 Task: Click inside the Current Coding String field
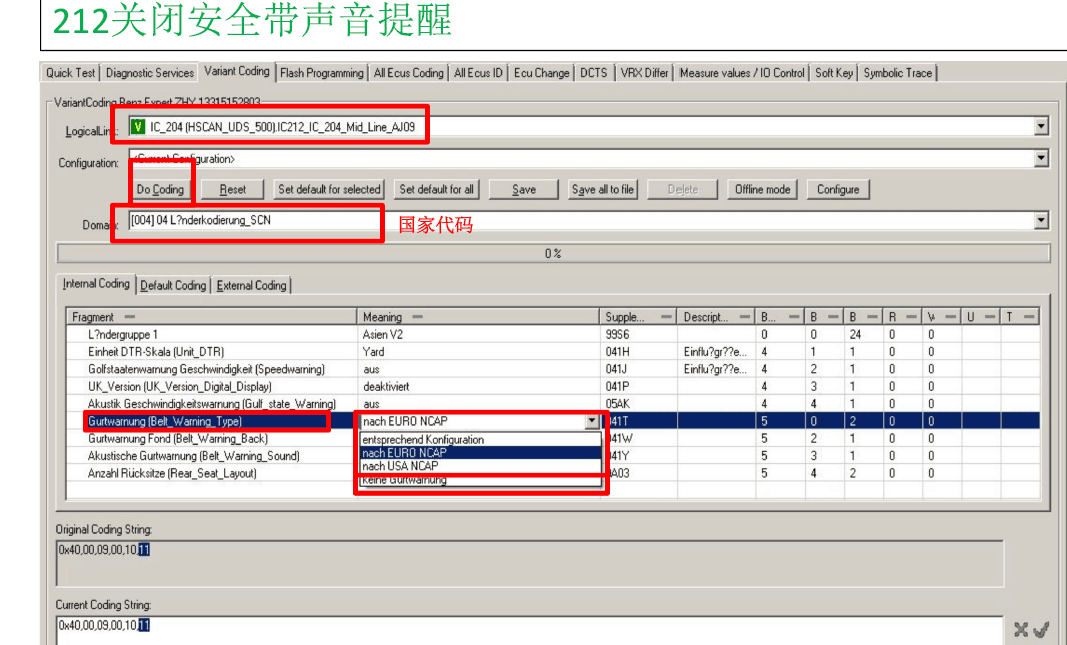500,628
